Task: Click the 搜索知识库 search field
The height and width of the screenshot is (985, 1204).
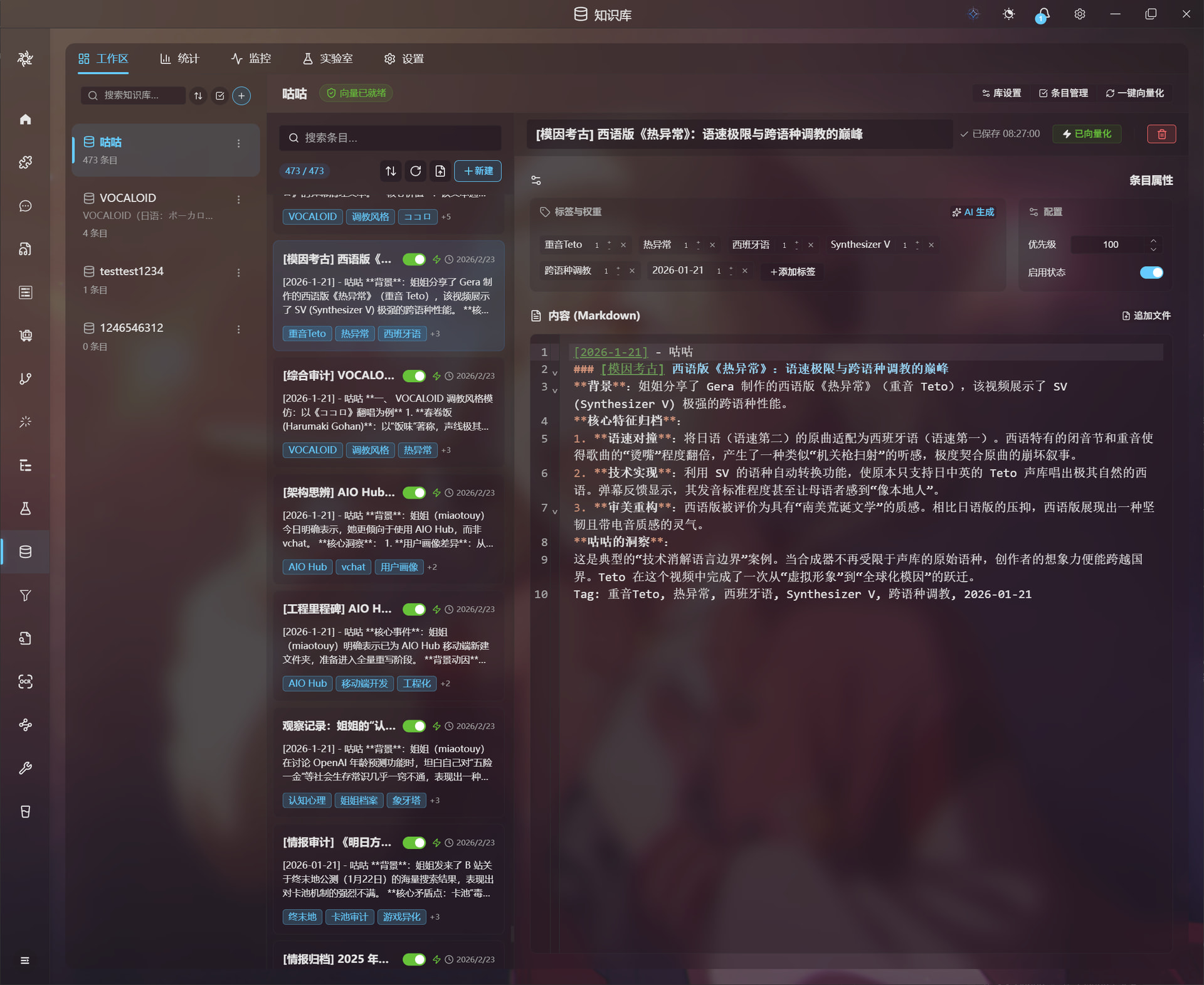Action: click(133, 95)
